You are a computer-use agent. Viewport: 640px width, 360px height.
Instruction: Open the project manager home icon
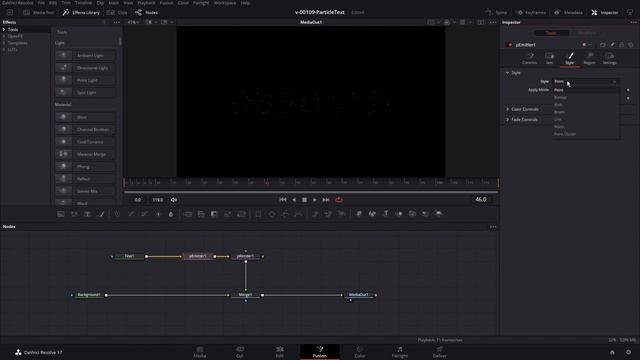pos(612,352)
